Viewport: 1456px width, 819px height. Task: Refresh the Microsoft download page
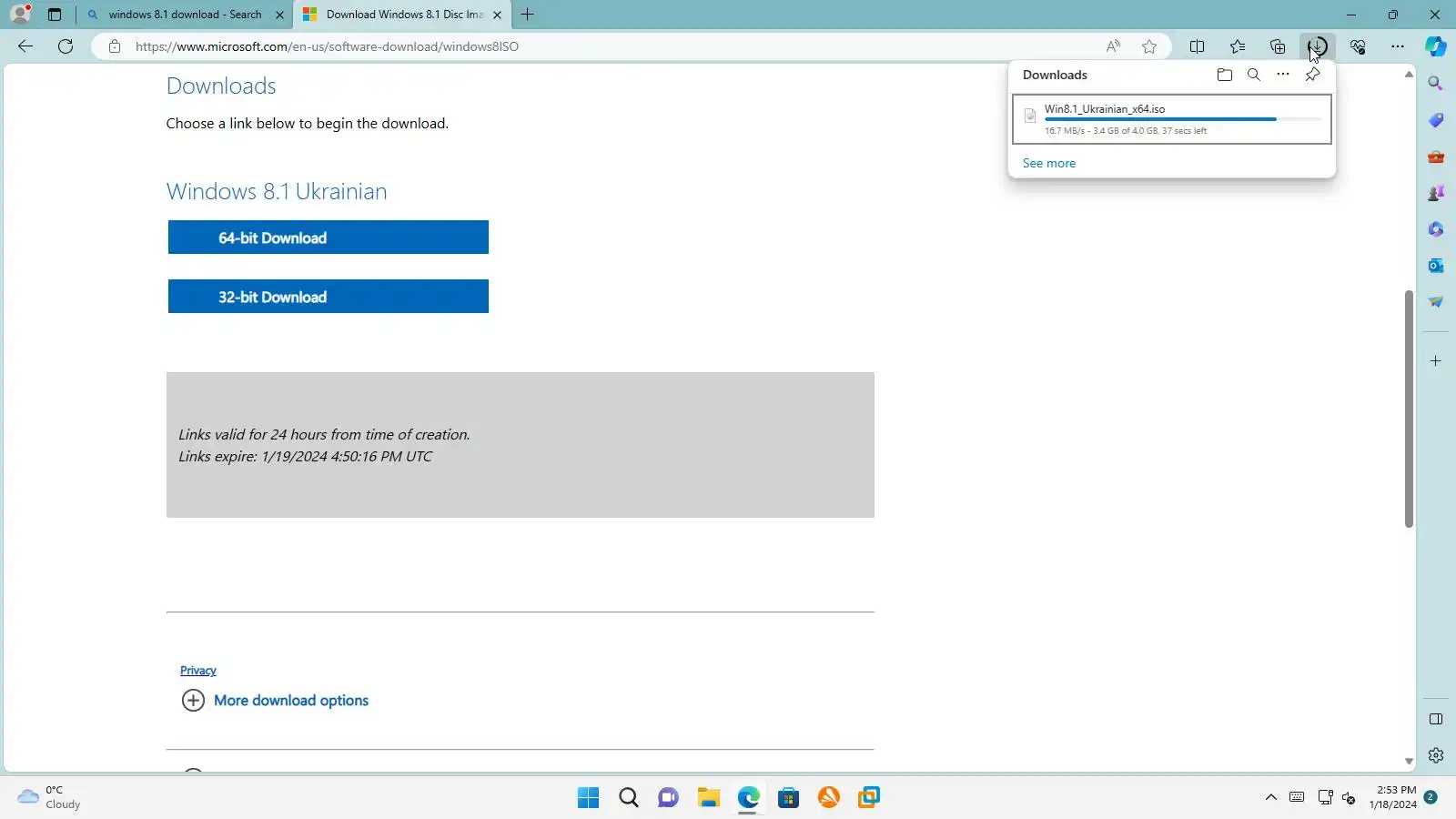[66, 46]
